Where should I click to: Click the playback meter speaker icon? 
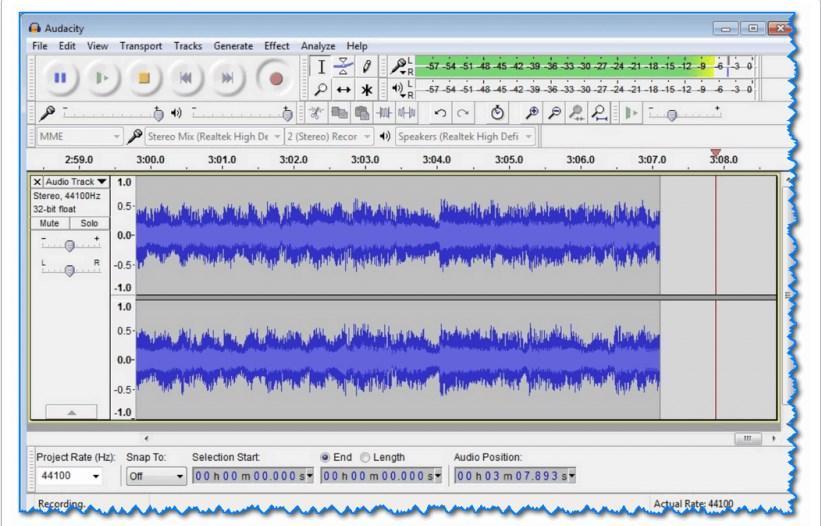398,89
